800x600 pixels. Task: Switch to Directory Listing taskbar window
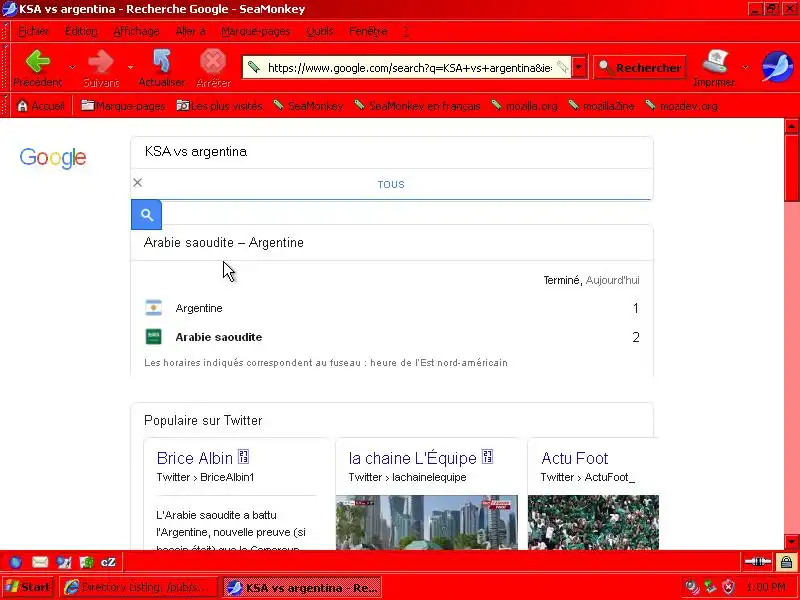[x=137, y=587]
